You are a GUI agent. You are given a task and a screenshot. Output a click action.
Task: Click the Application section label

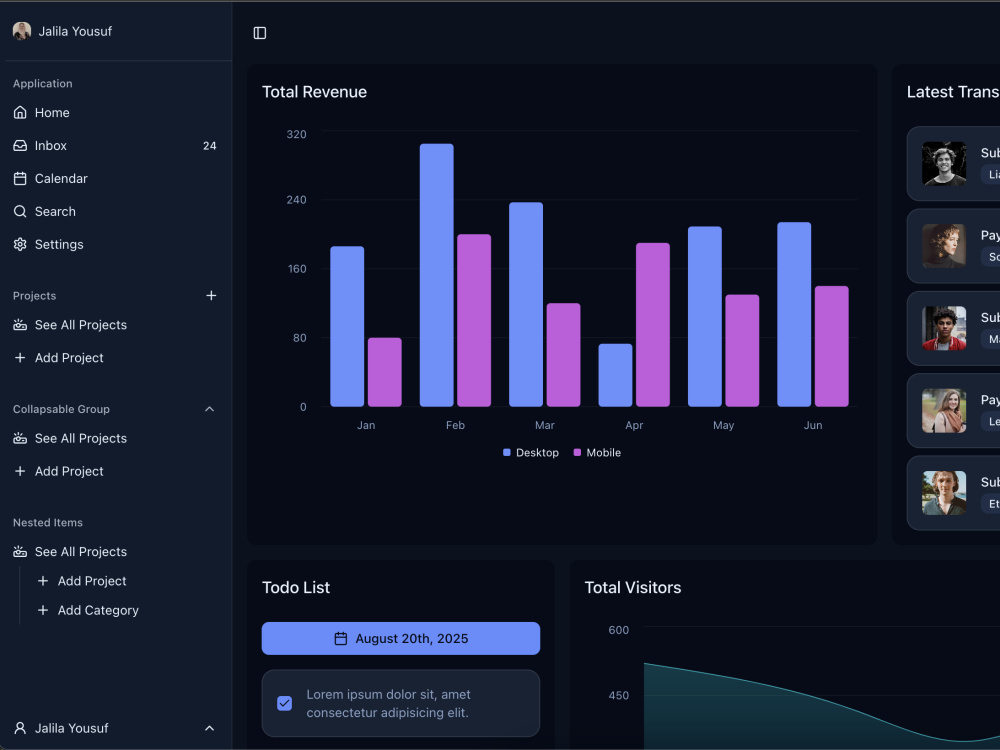(x=43, y=84)
